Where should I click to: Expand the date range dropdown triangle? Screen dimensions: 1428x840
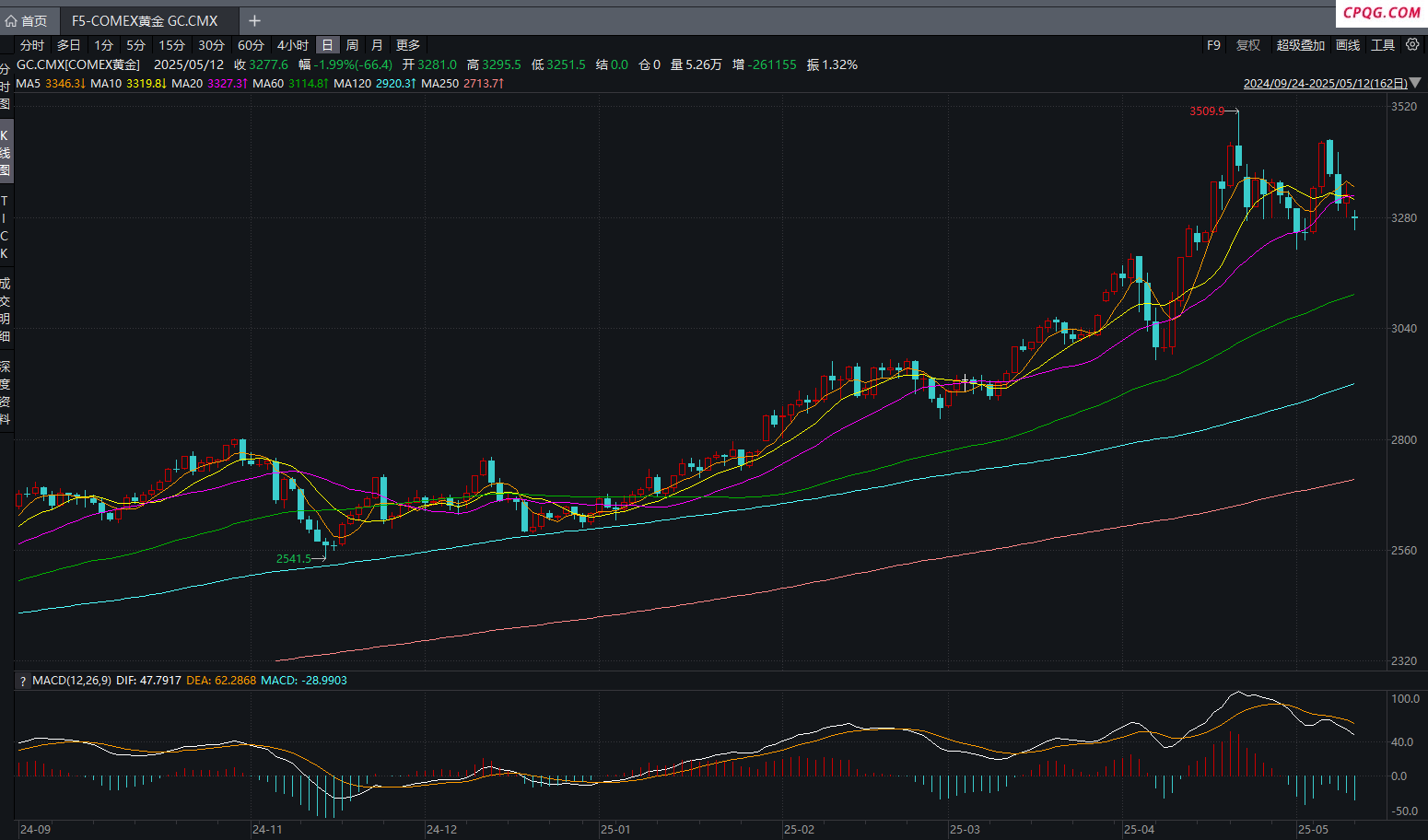click(1415, 84)
